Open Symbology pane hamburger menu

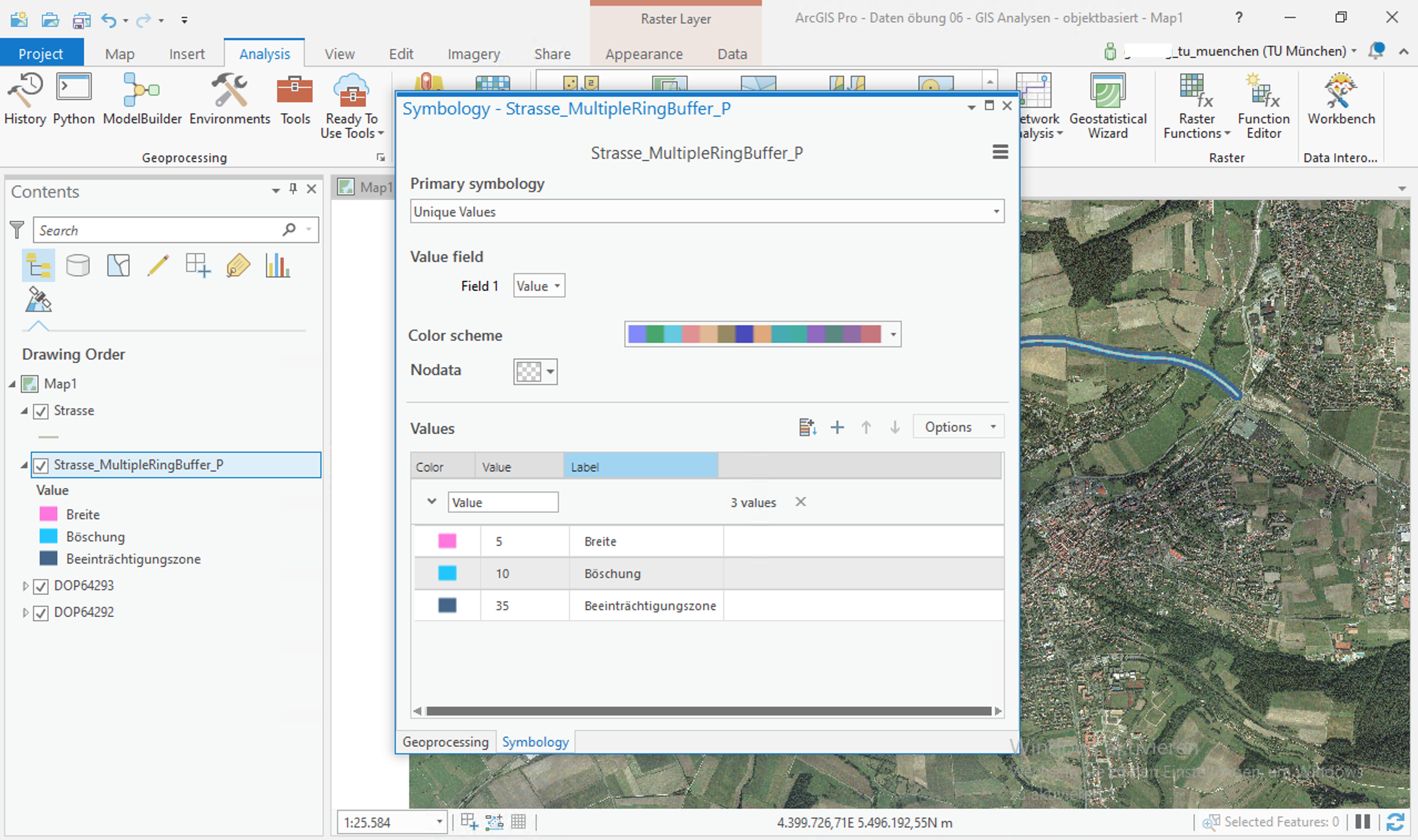click(1000, 151)
